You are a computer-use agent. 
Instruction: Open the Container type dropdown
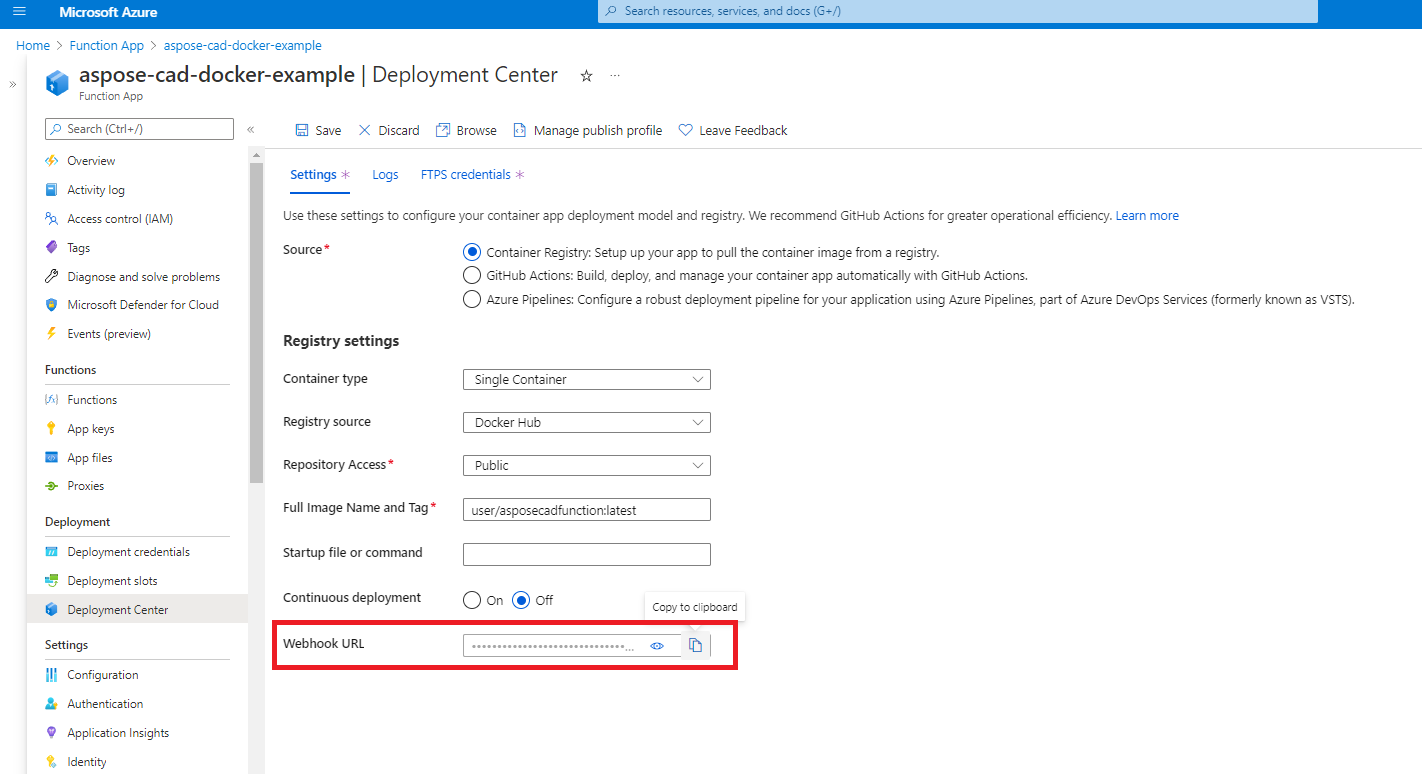pyautogui.click(x=587, y=380)
